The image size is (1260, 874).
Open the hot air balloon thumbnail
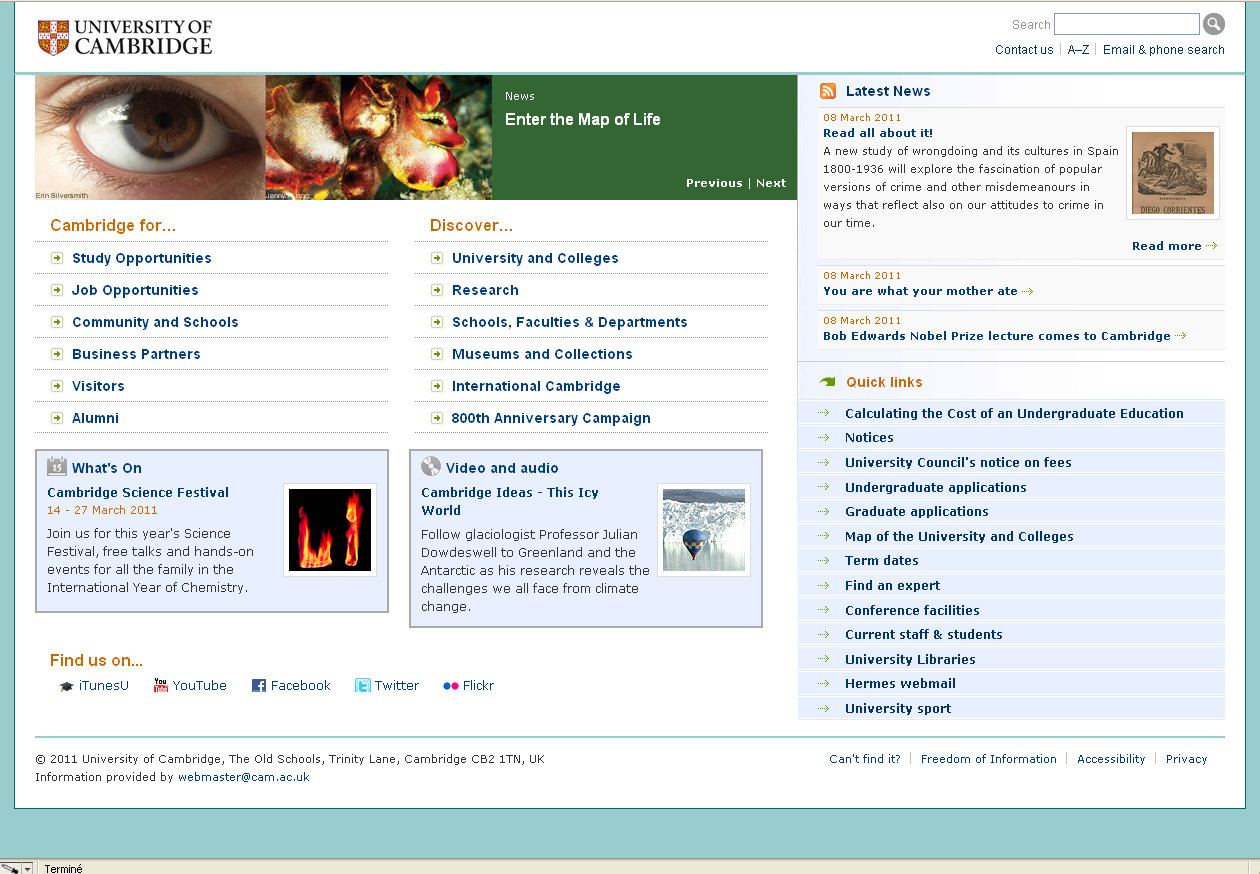(x=704, y=530)
